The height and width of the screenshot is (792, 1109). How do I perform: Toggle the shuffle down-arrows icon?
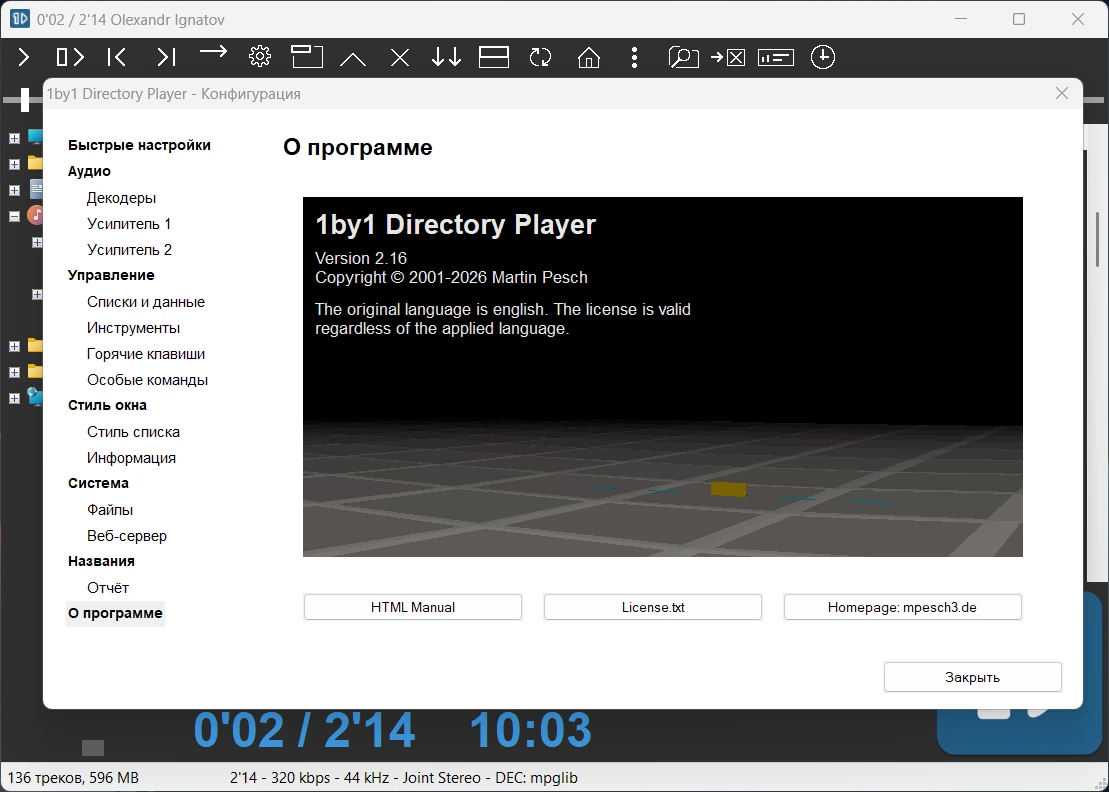click(x=446, y=57)
